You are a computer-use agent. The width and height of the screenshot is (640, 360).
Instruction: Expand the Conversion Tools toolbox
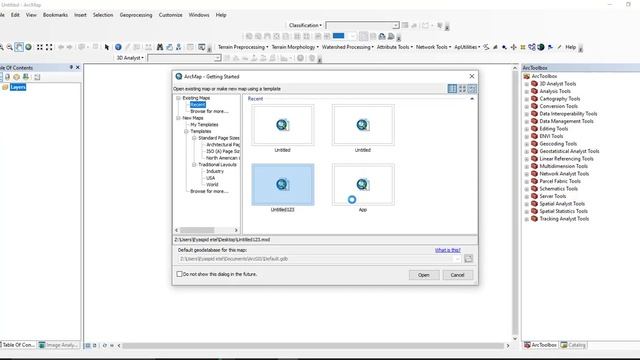point(527,107)
